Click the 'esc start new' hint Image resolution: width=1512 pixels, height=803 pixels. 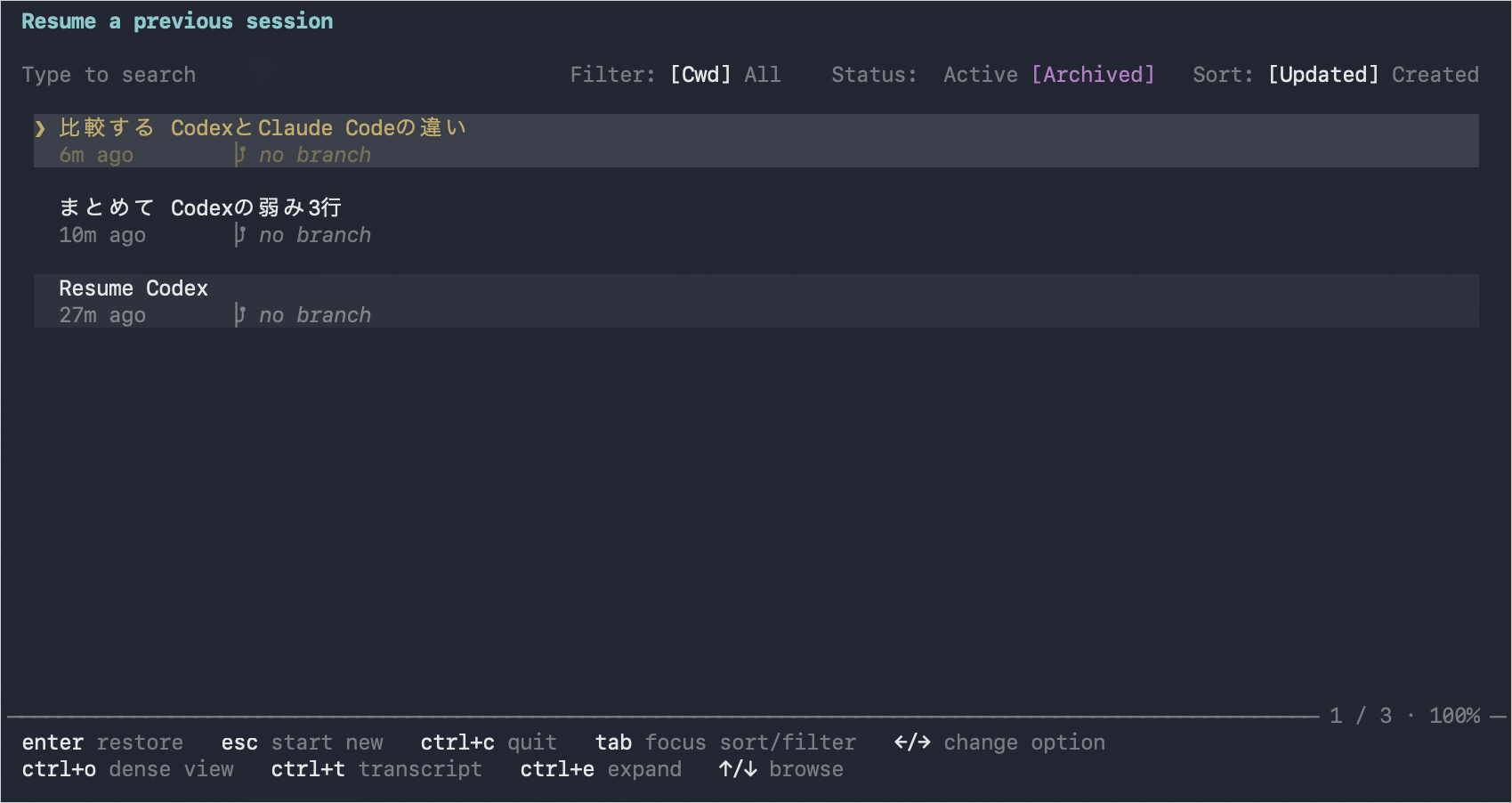pos(303,742)
